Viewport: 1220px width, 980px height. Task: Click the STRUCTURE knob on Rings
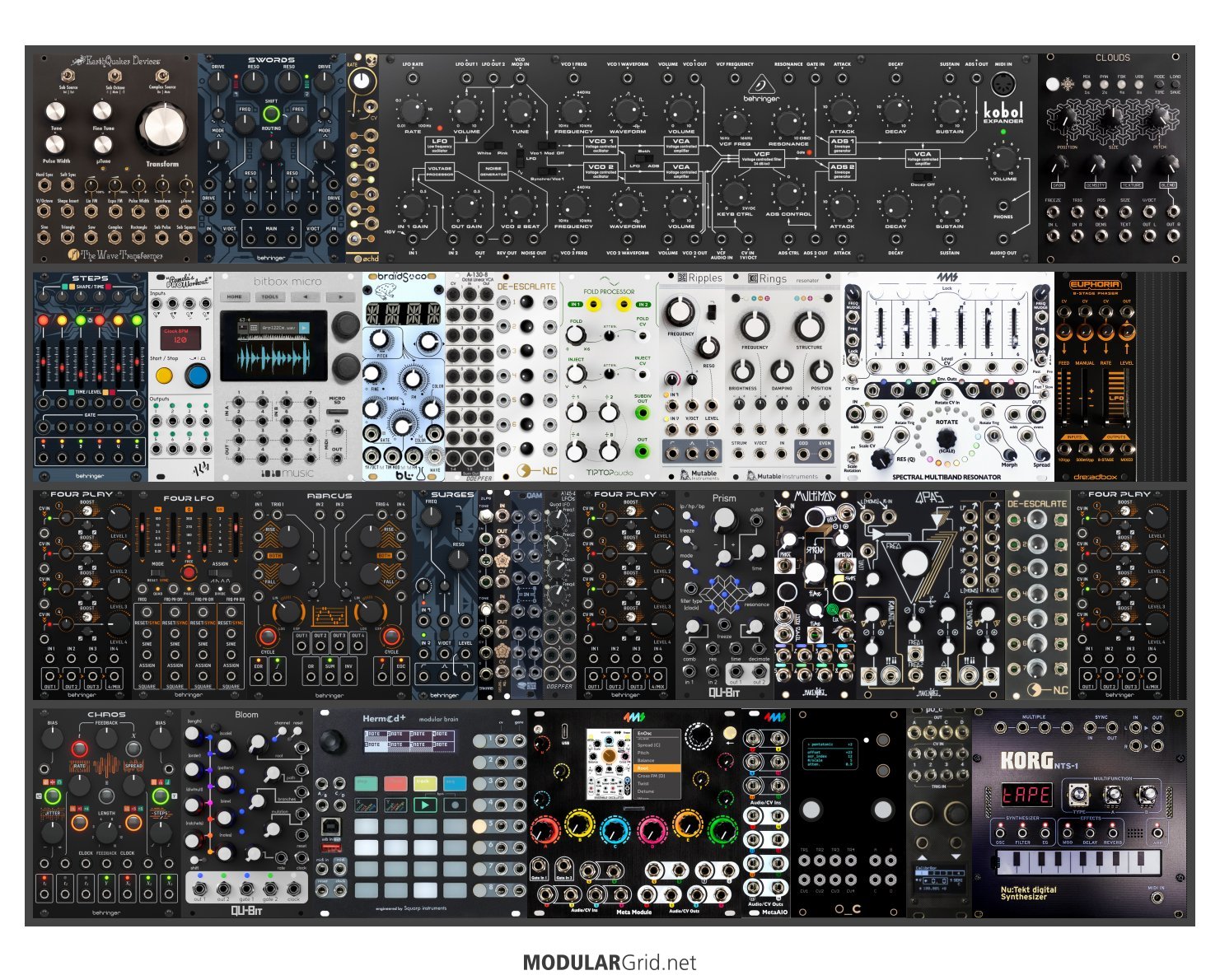[809, 325]
